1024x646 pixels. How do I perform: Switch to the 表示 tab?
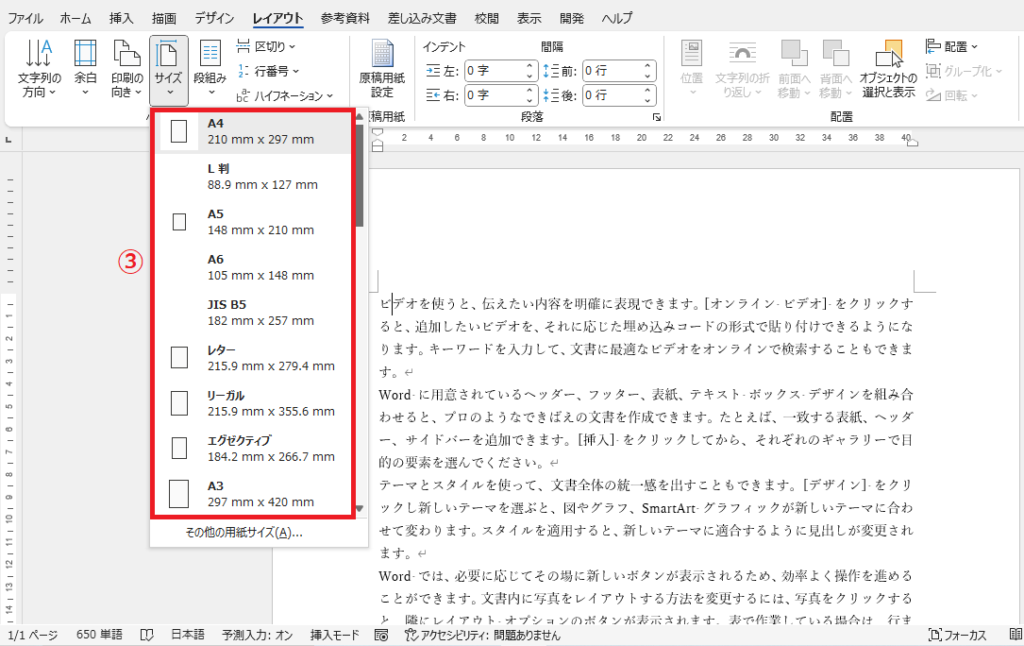click(x=529, y=18)
